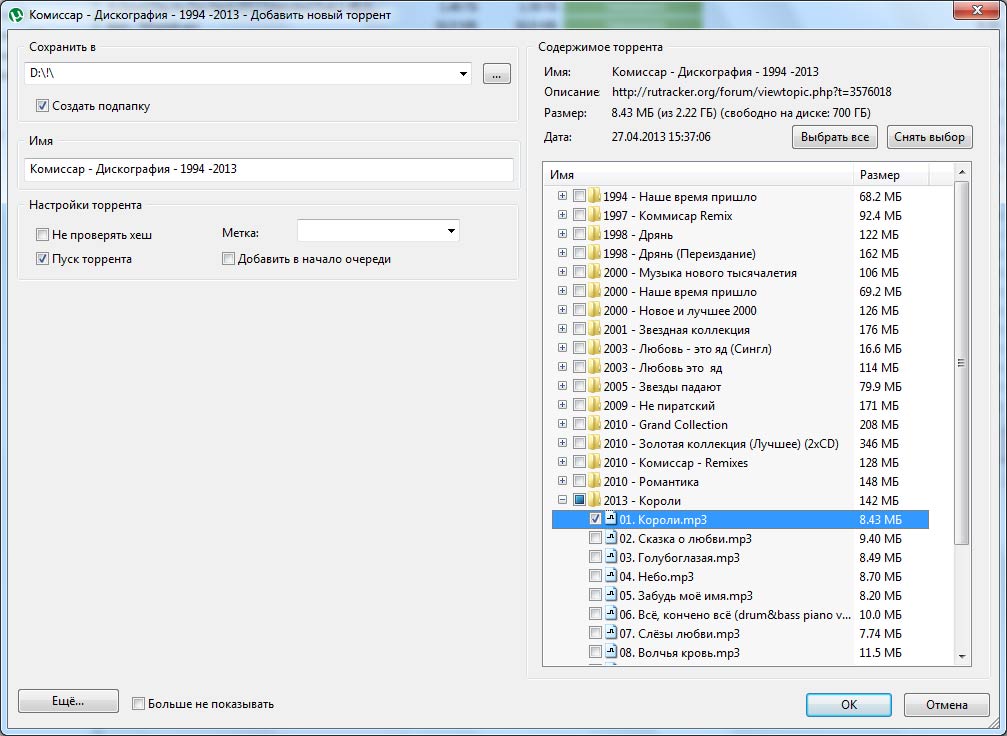Click folder icon of 2013 - Короли

594,500
